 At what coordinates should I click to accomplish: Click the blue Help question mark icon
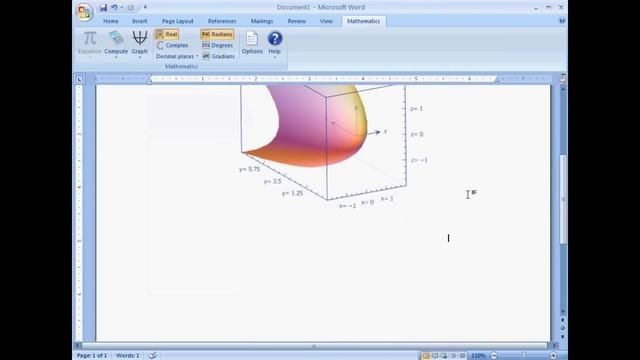pyautogui.click(x=275, y=39)
